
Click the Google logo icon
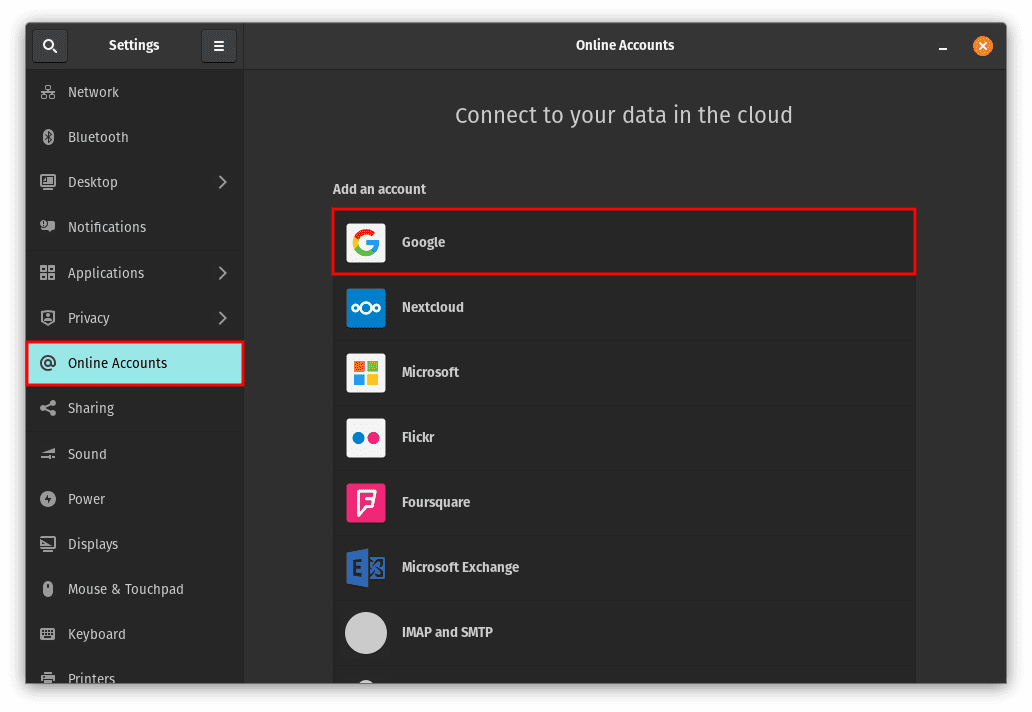pos(366,243)
